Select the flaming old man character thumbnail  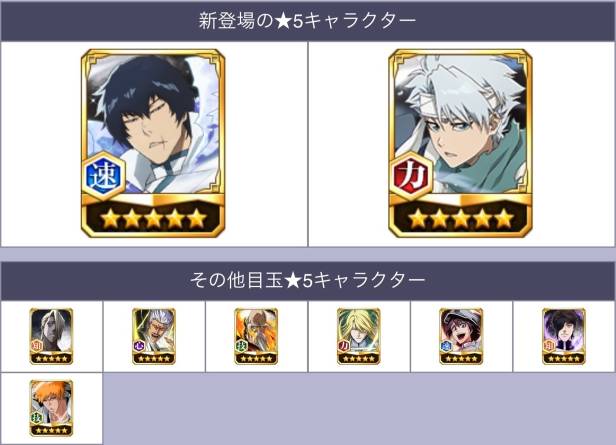(x=256, y=336)
